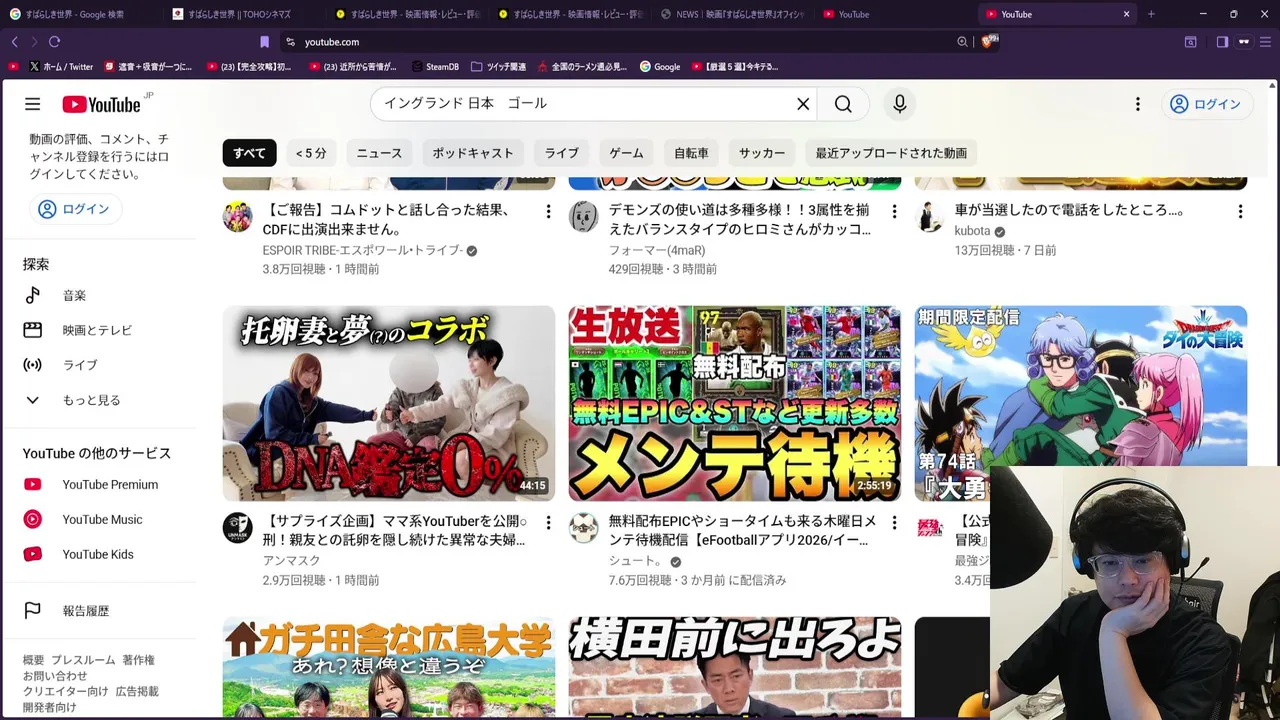
Task: Click the magnifier search button
Action: point(843,104)
